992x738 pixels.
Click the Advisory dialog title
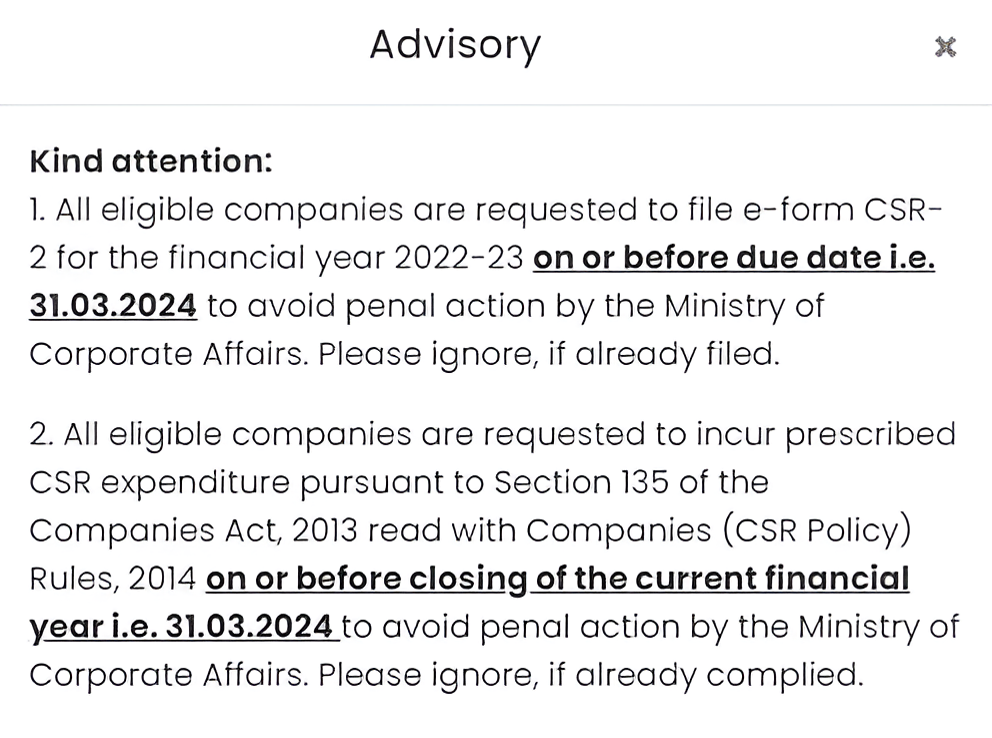pyautogui.click(x=455, y=45)
